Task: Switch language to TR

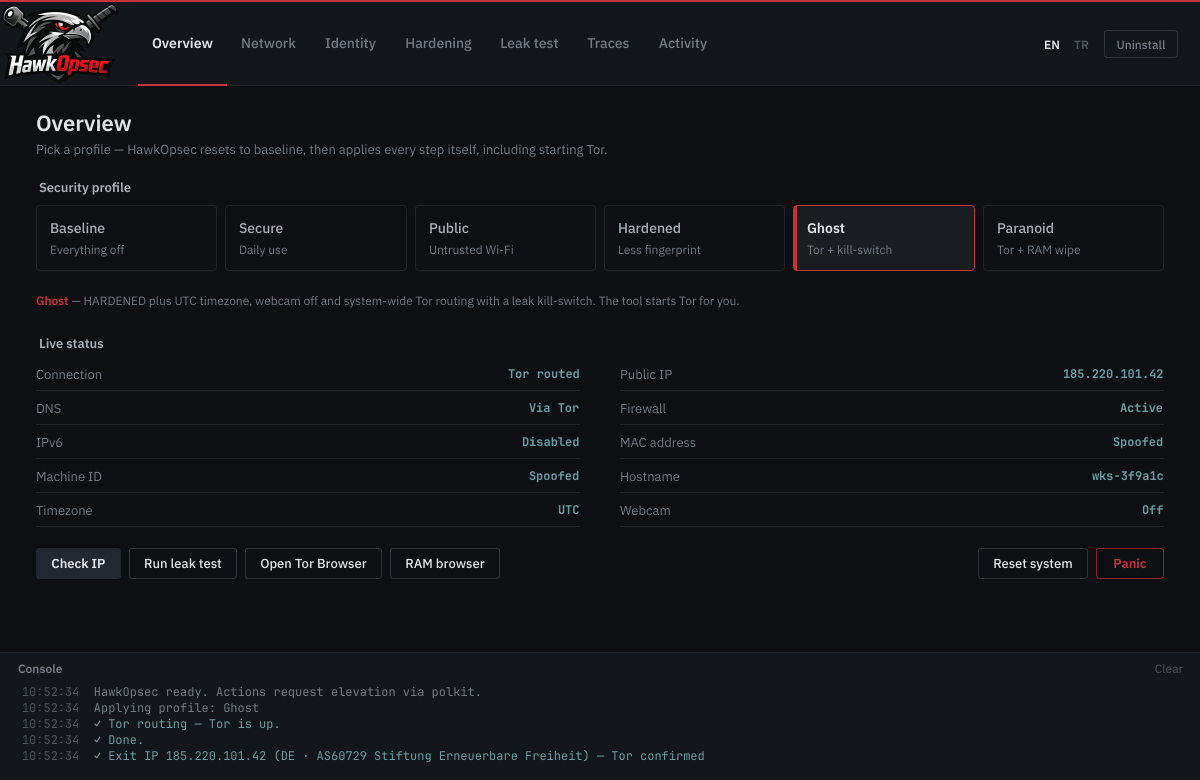Action: point(1081,45)
